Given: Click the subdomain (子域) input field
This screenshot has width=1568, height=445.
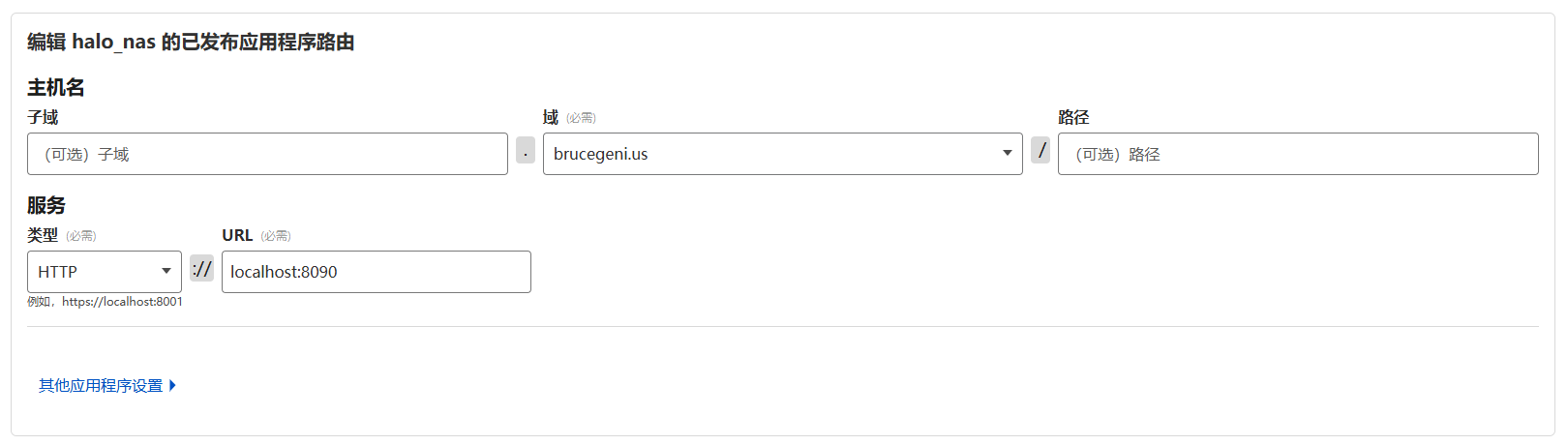Looking at the screenshot, I should click(x=267, y=154).
